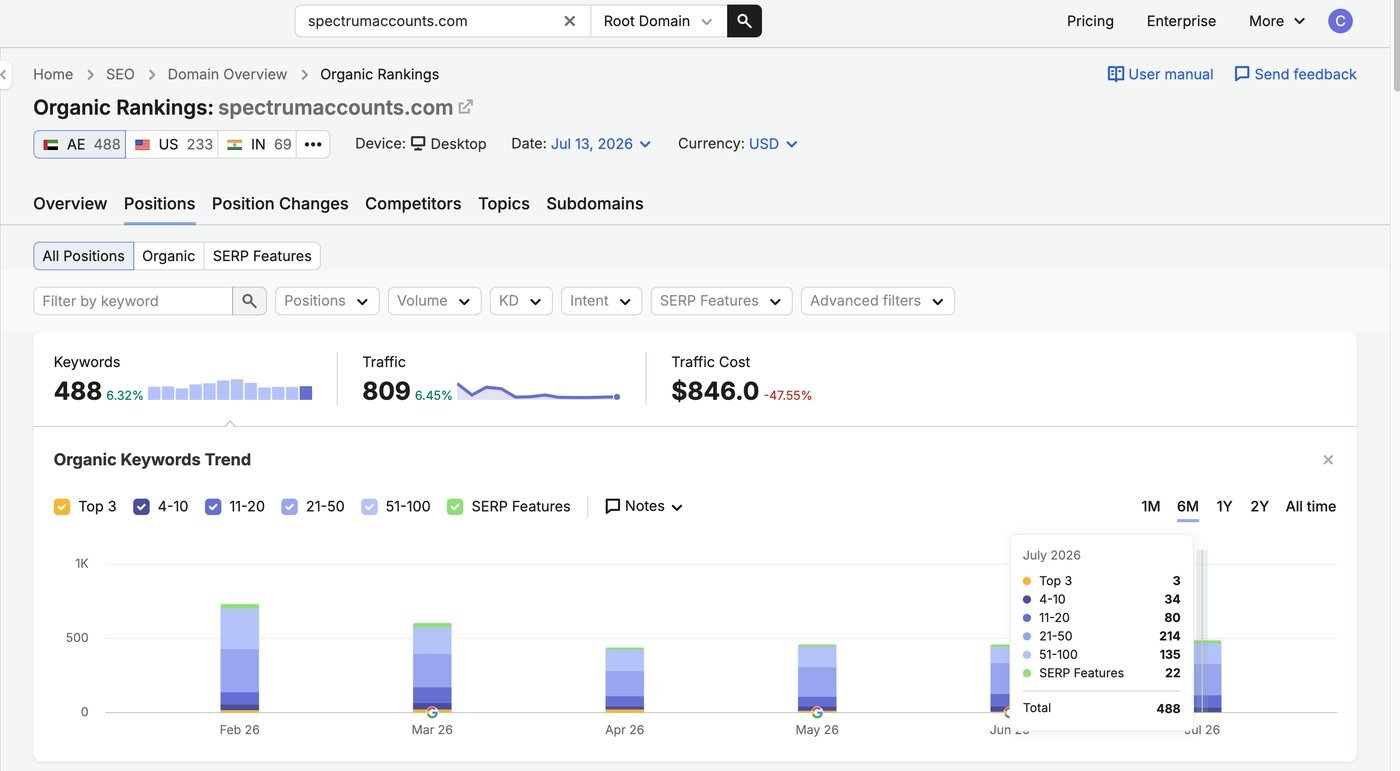Switch to the Competitors tab

[413, 204]
